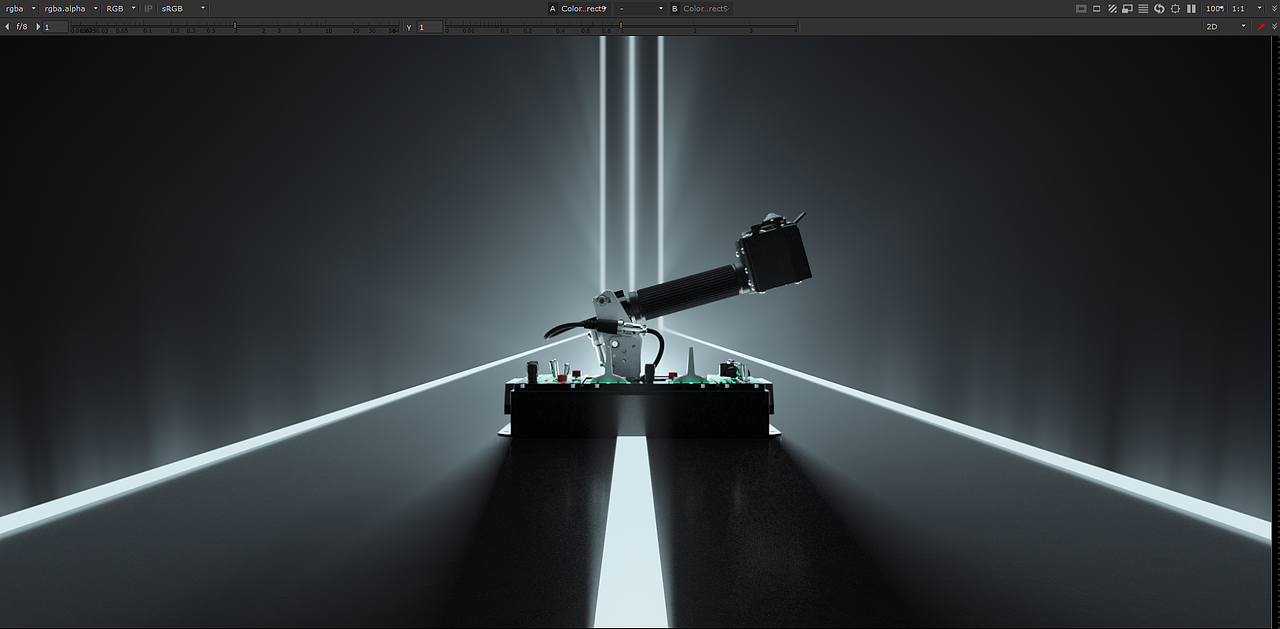This screenshot has height=629, width=1280.
Task: Click the gain value input field
Action: (55, 27)
